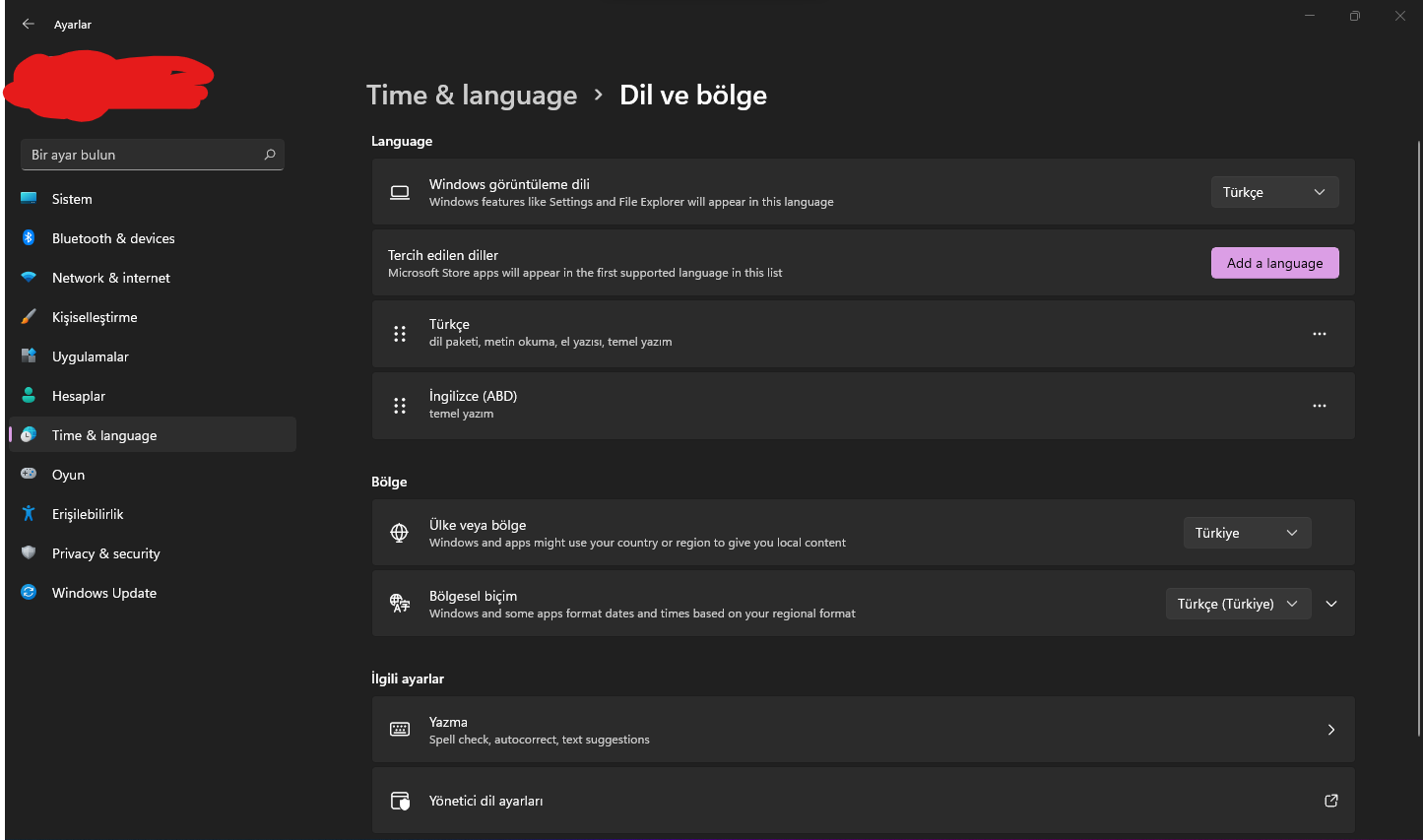
Task: Open Privacy & security settings
Action: (x=105, y=553)
